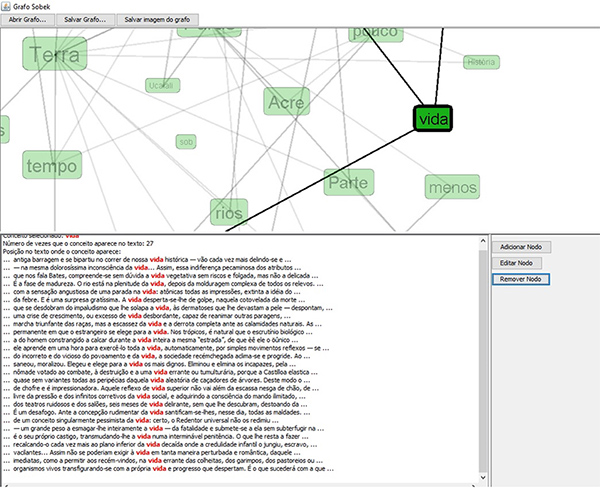Select the Parte graph node

[349, 183]
